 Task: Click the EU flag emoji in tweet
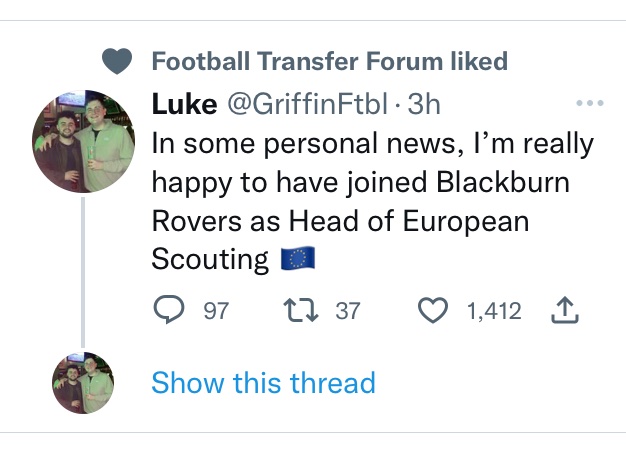298,260
